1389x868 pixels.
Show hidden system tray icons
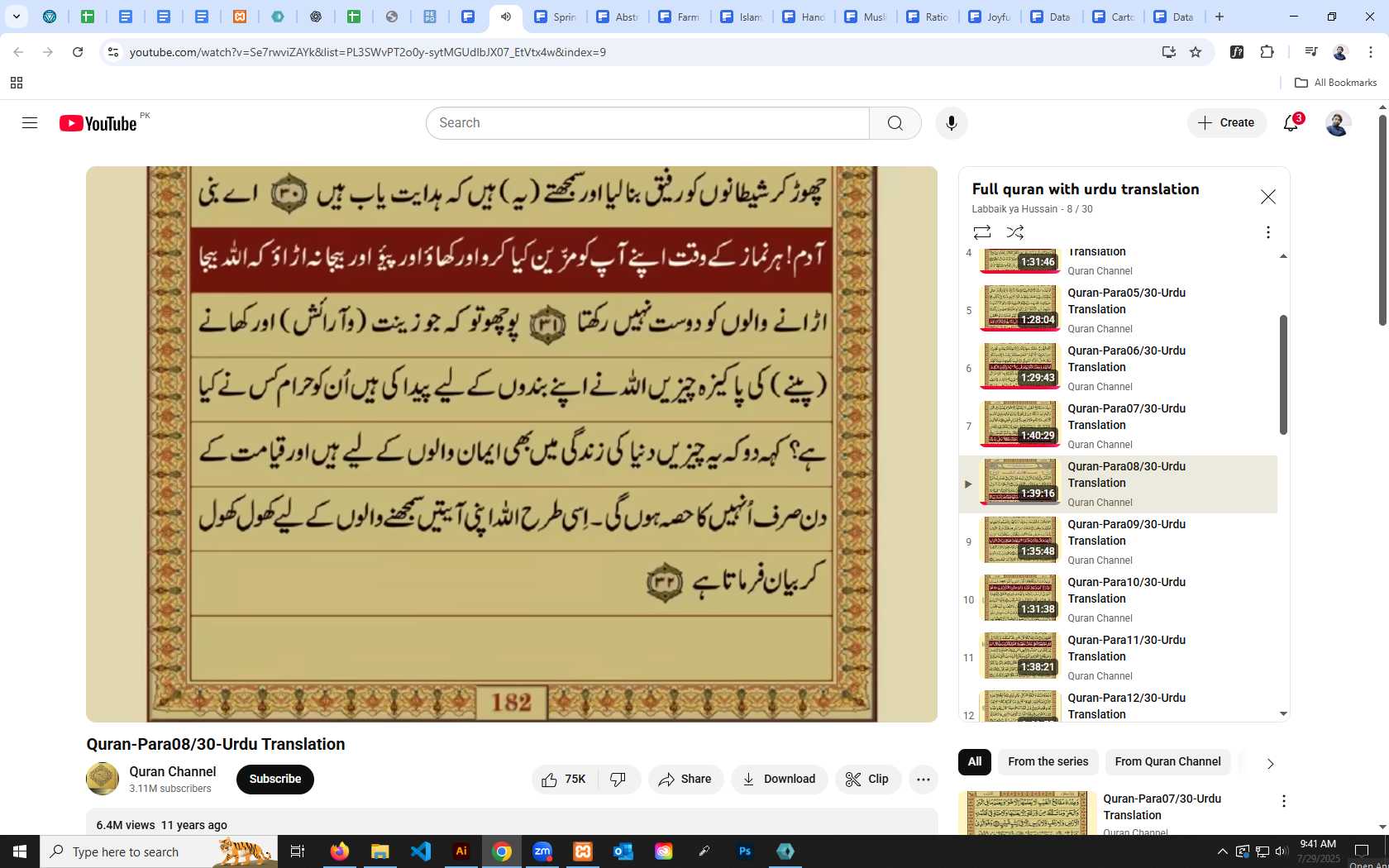pyautogui.click(x=1222, y=851)
